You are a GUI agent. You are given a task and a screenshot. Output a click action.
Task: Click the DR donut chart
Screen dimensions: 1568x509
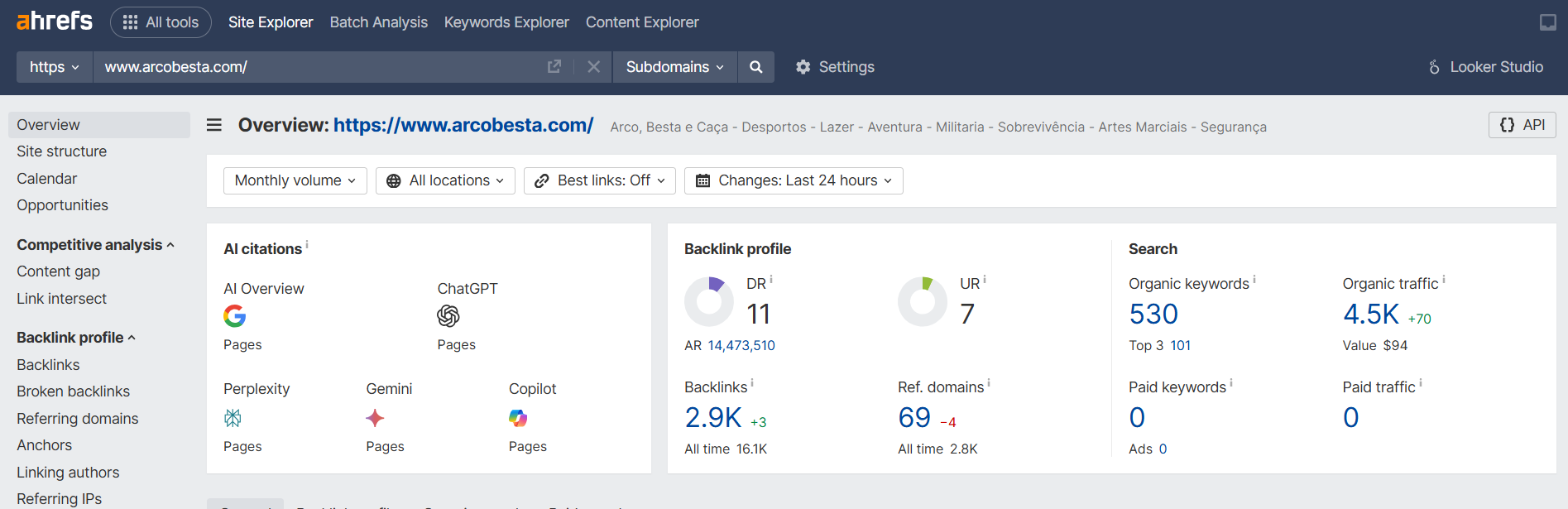pos(709,302)
